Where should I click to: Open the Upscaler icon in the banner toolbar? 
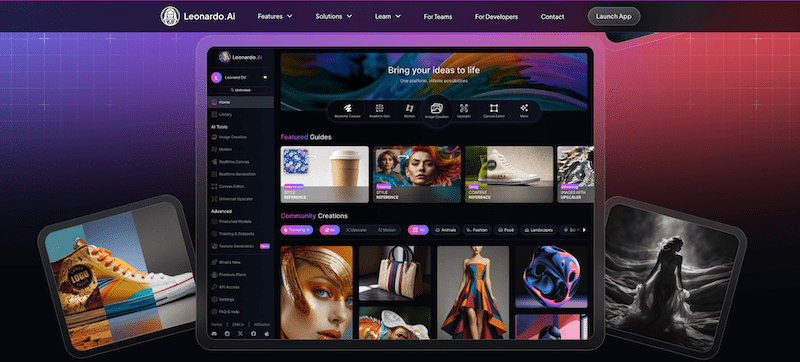coord(464,108)
